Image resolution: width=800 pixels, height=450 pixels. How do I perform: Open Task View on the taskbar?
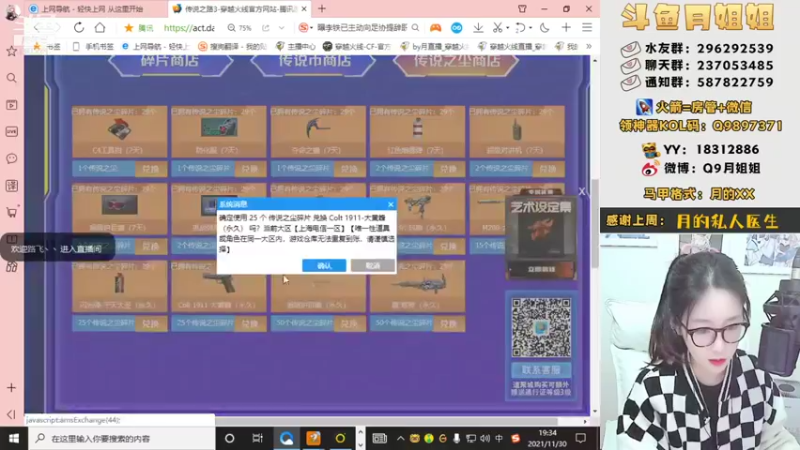(258, 439)
